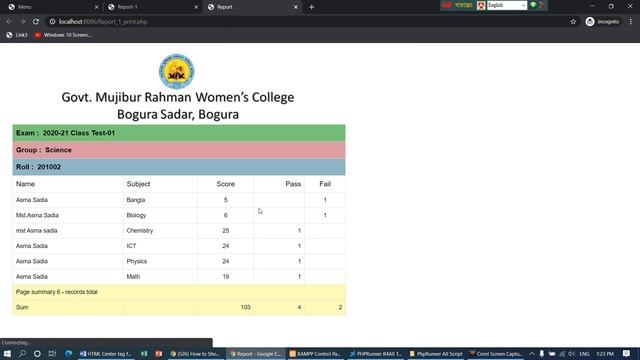The height and width of the screenshot is (360, 640).
Task: Open the English language dropdown of keyboard toolbar
Action: (507, 5)
